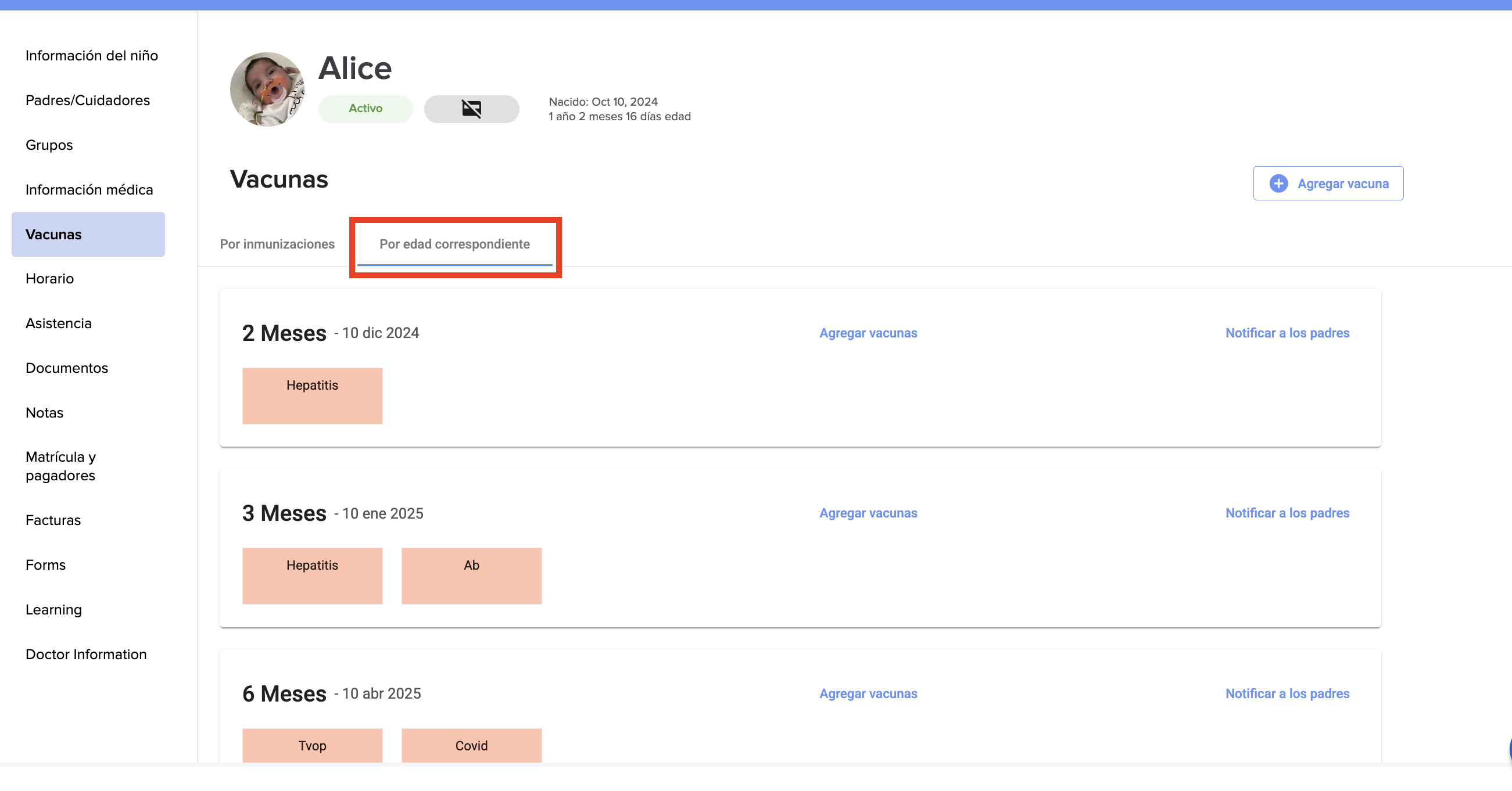Click Notificar a los padres for 2 Meses
Screen dimensions: 1512x791
1287,333
